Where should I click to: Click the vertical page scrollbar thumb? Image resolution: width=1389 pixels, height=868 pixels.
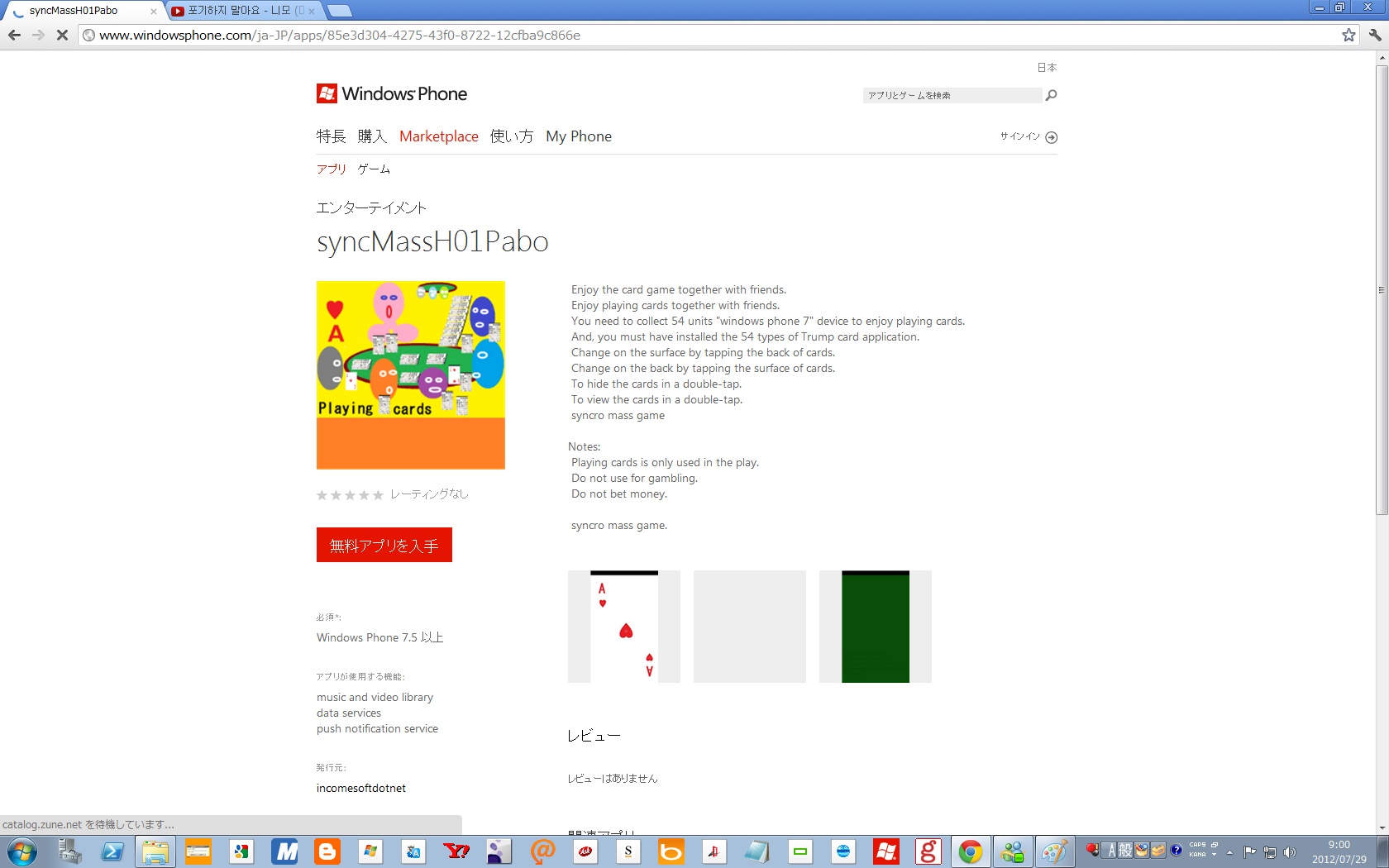point(1382,289)
